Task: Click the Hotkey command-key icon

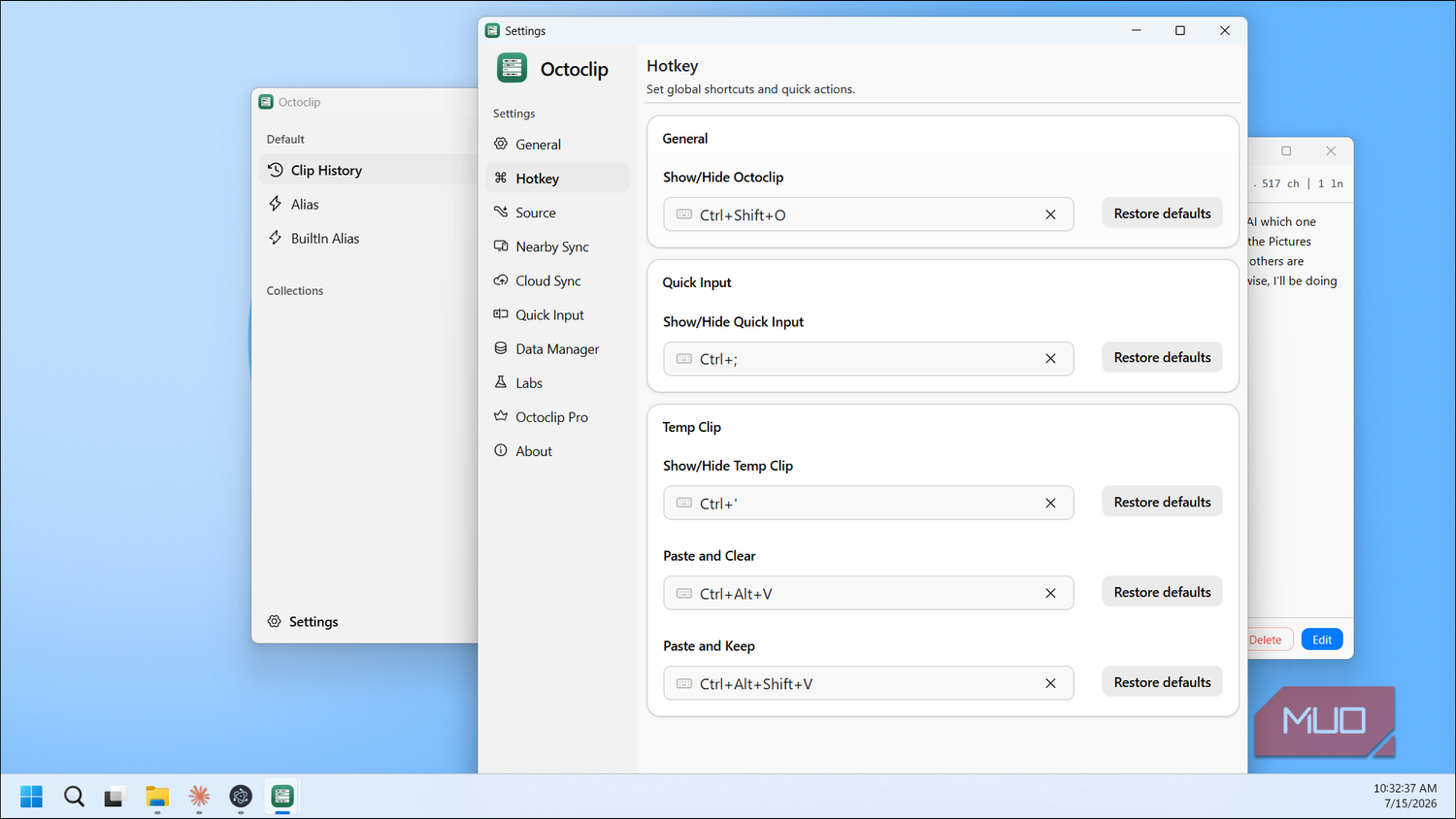Action: coord(501,178)
